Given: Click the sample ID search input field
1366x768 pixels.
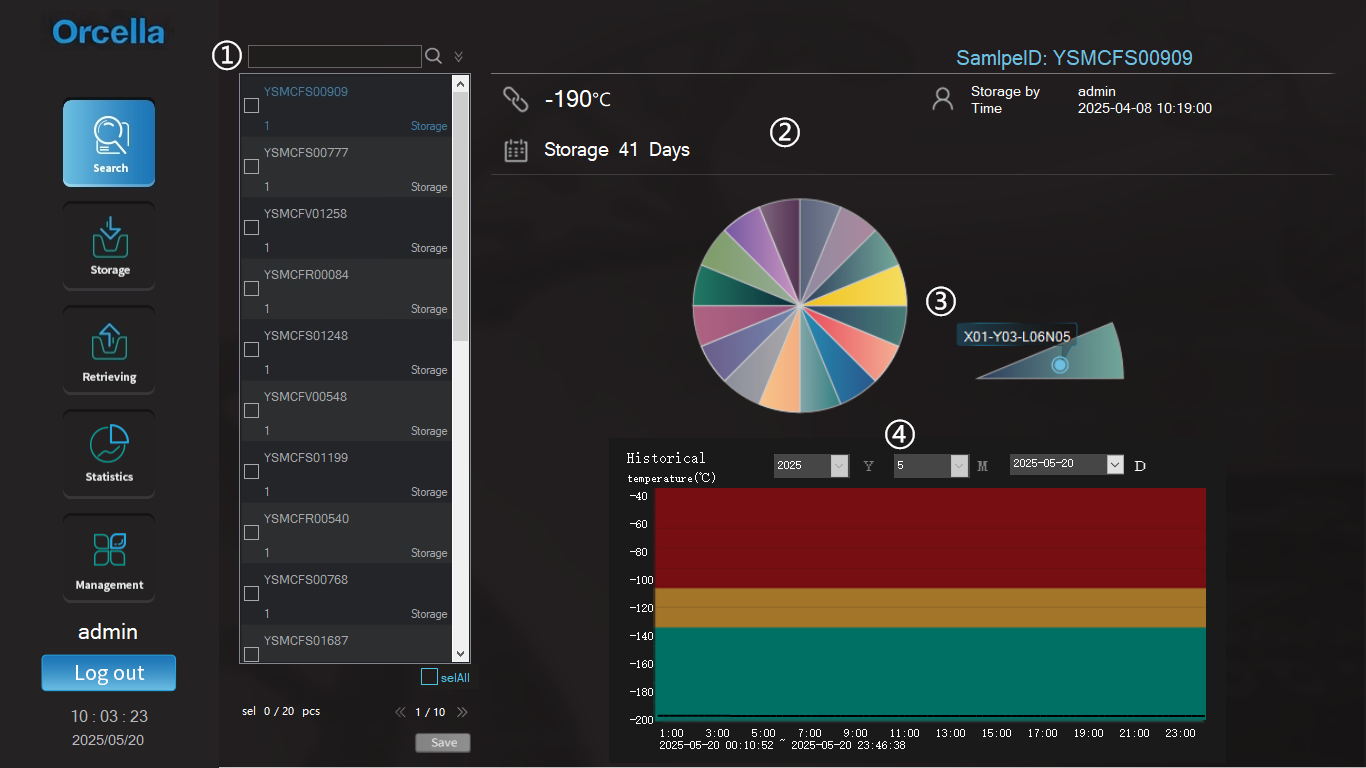Looking at the screenshot, I should point(334,57).
